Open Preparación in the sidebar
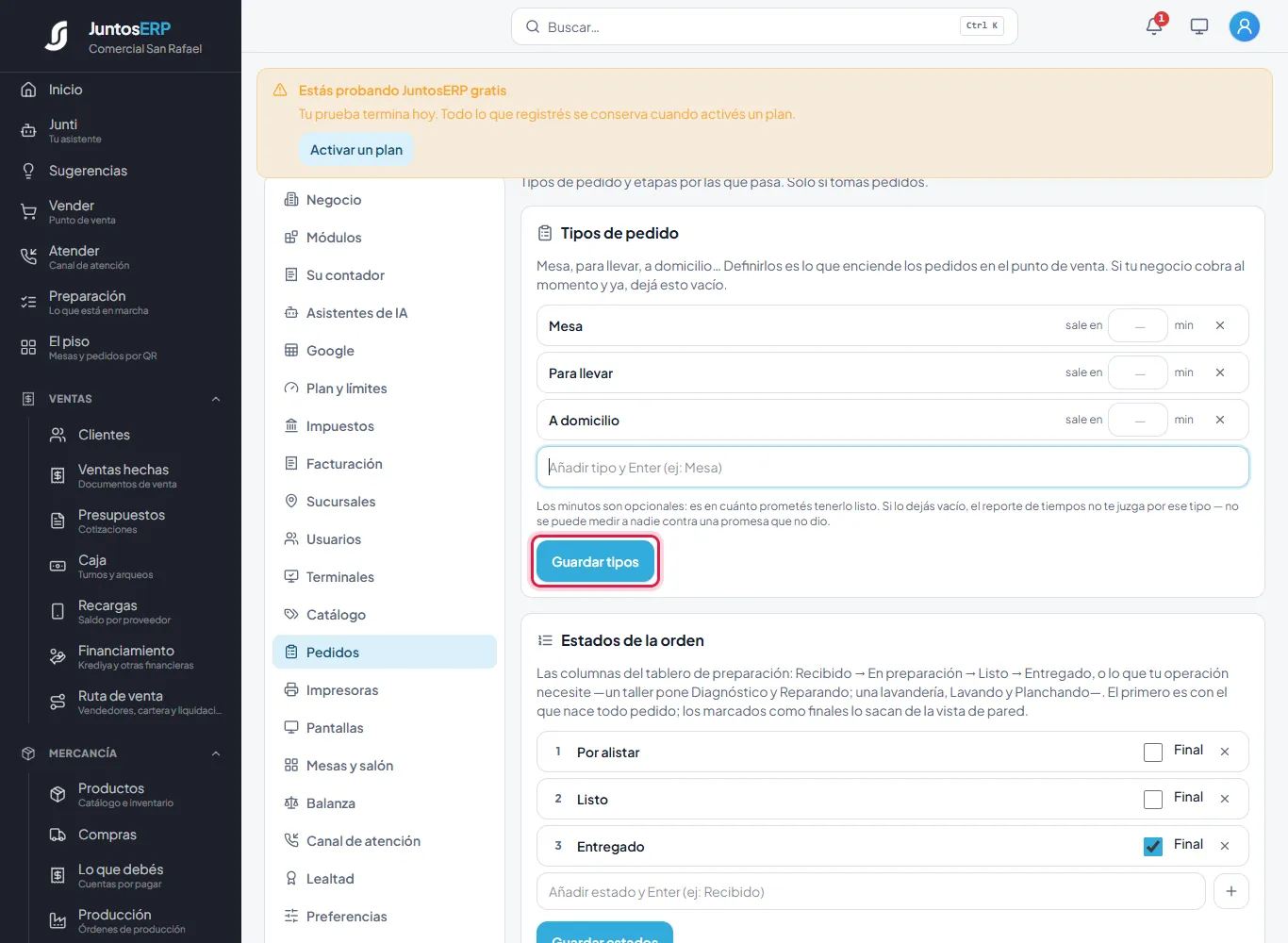 click(x=121, y=302)
